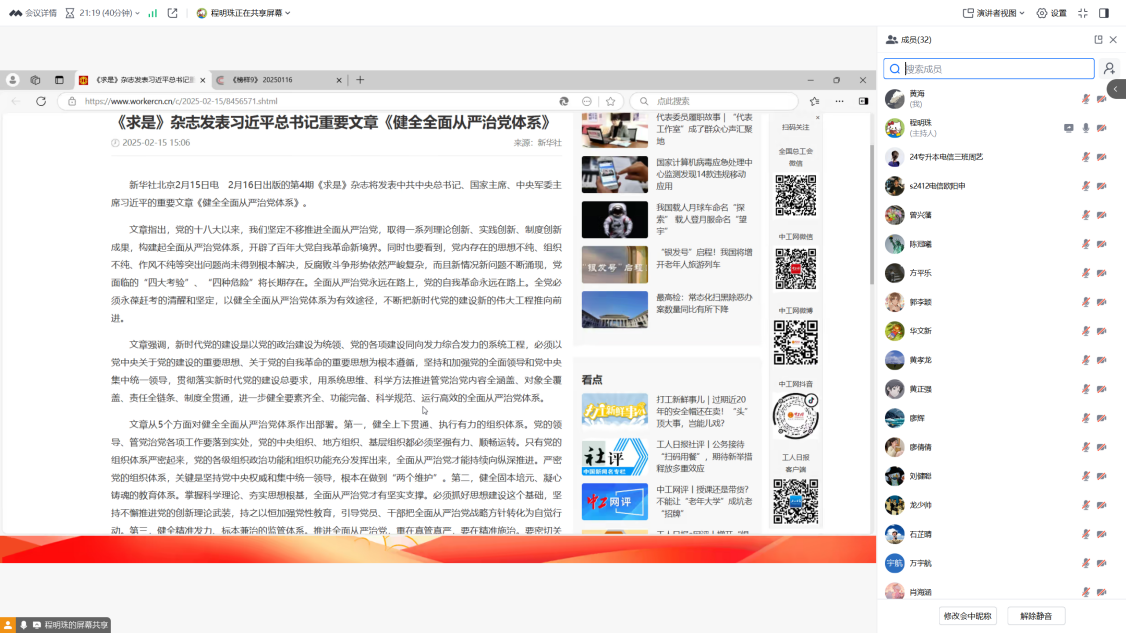The width and height of the screenshot is (1126, 633).
Task: Open 设置 settings gear
Action: pyautogui.click(x=1051, y=13)
